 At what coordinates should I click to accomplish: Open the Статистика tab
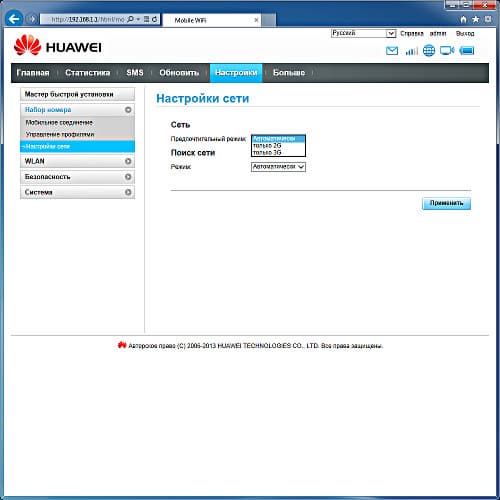87,73
